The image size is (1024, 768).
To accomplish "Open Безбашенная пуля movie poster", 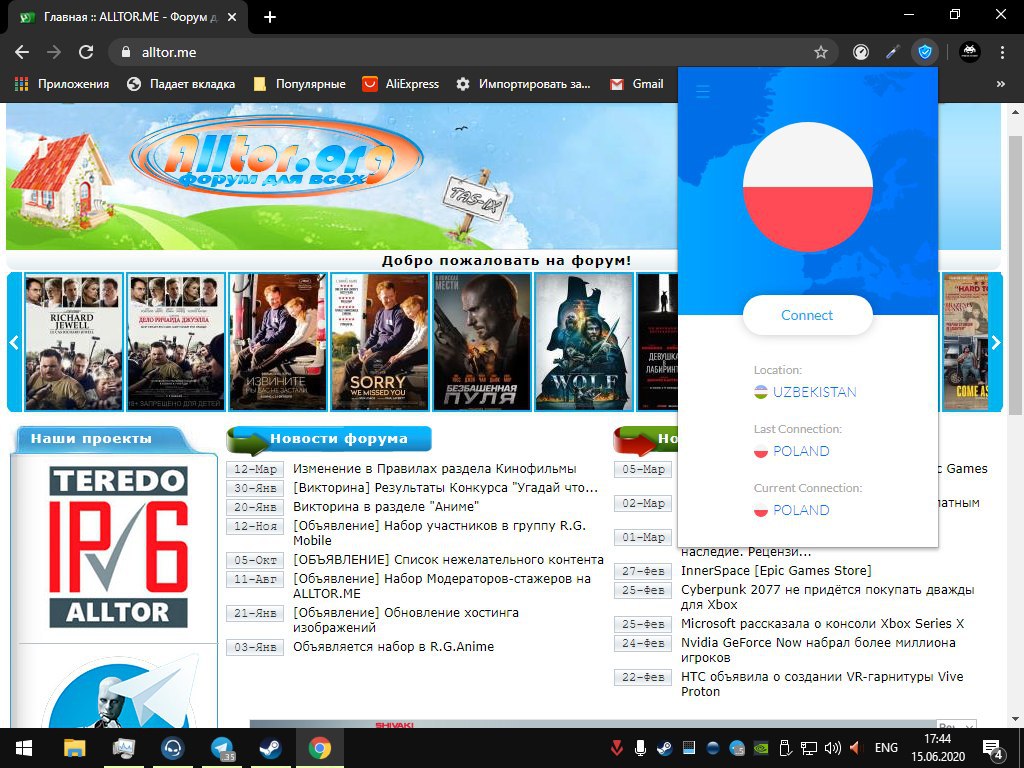I will (481, 342).
